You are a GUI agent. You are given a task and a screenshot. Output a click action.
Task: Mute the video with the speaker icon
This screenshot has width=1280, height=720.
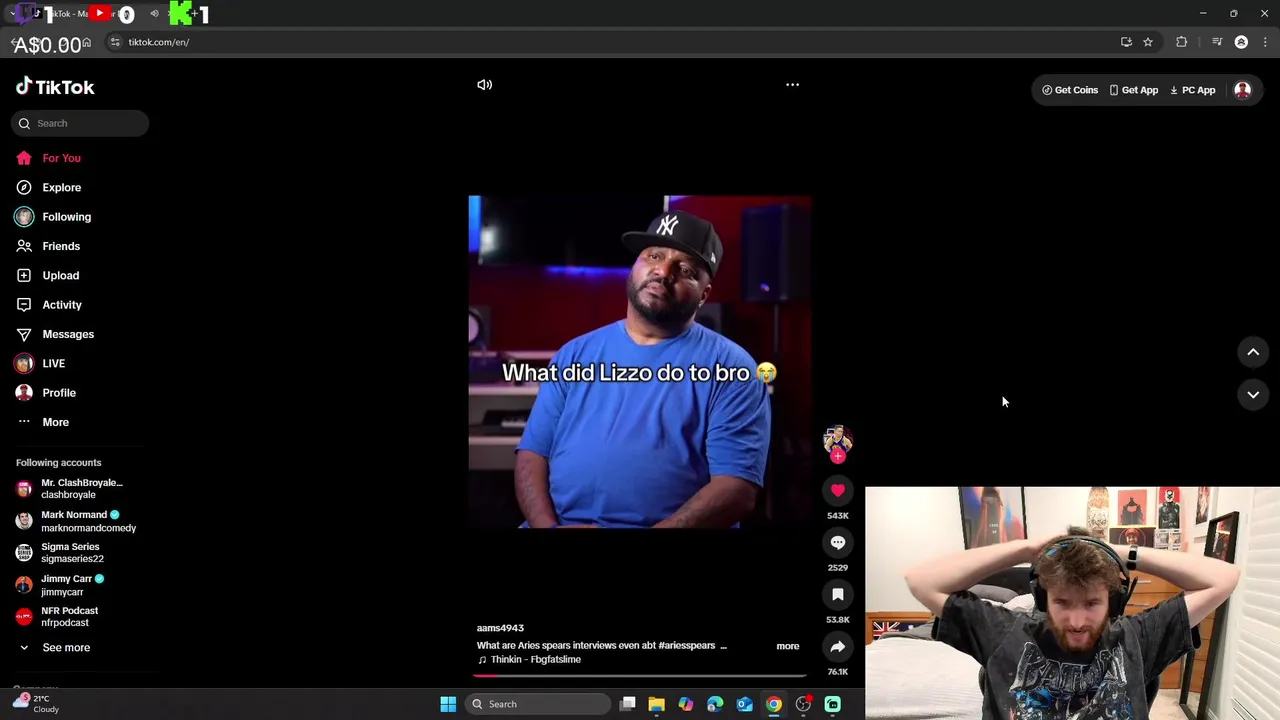point(484,85)
